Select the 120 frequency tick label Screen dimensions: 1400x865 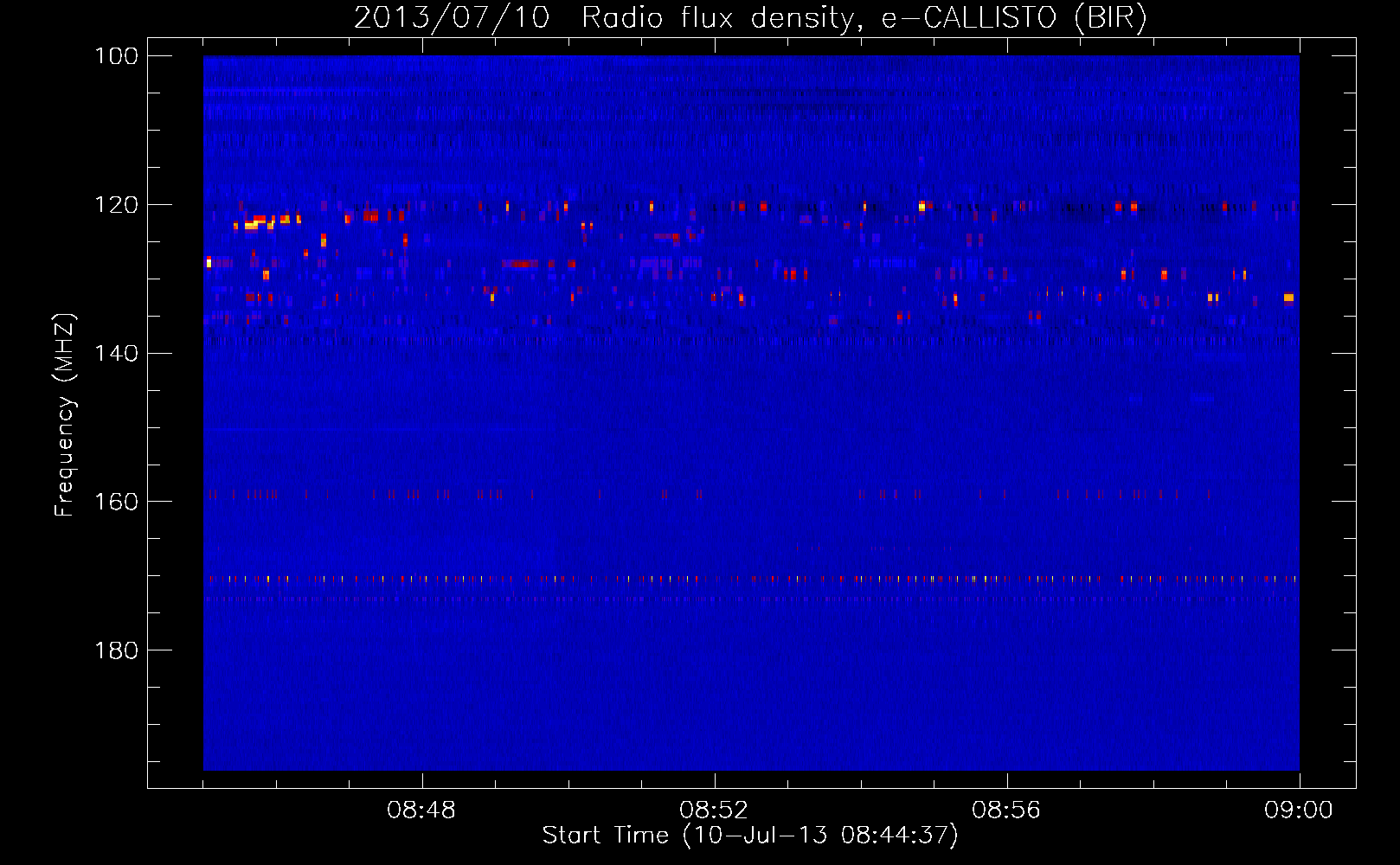pos(116,205)
